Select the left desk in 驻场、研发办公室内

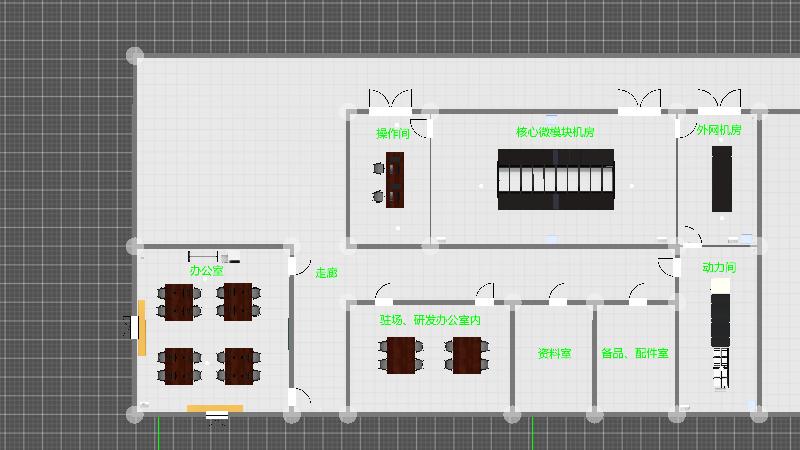tap(401, 355)
